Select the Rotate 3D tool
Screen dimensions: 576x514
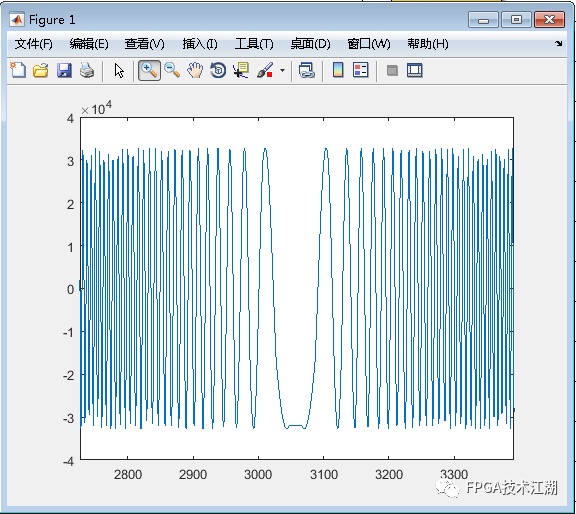(218, 70)
